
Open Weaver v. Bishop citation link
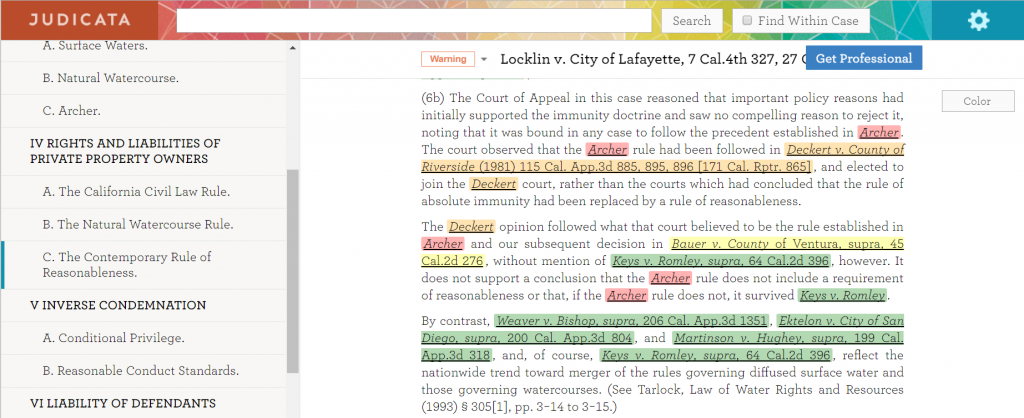point(632,321)
